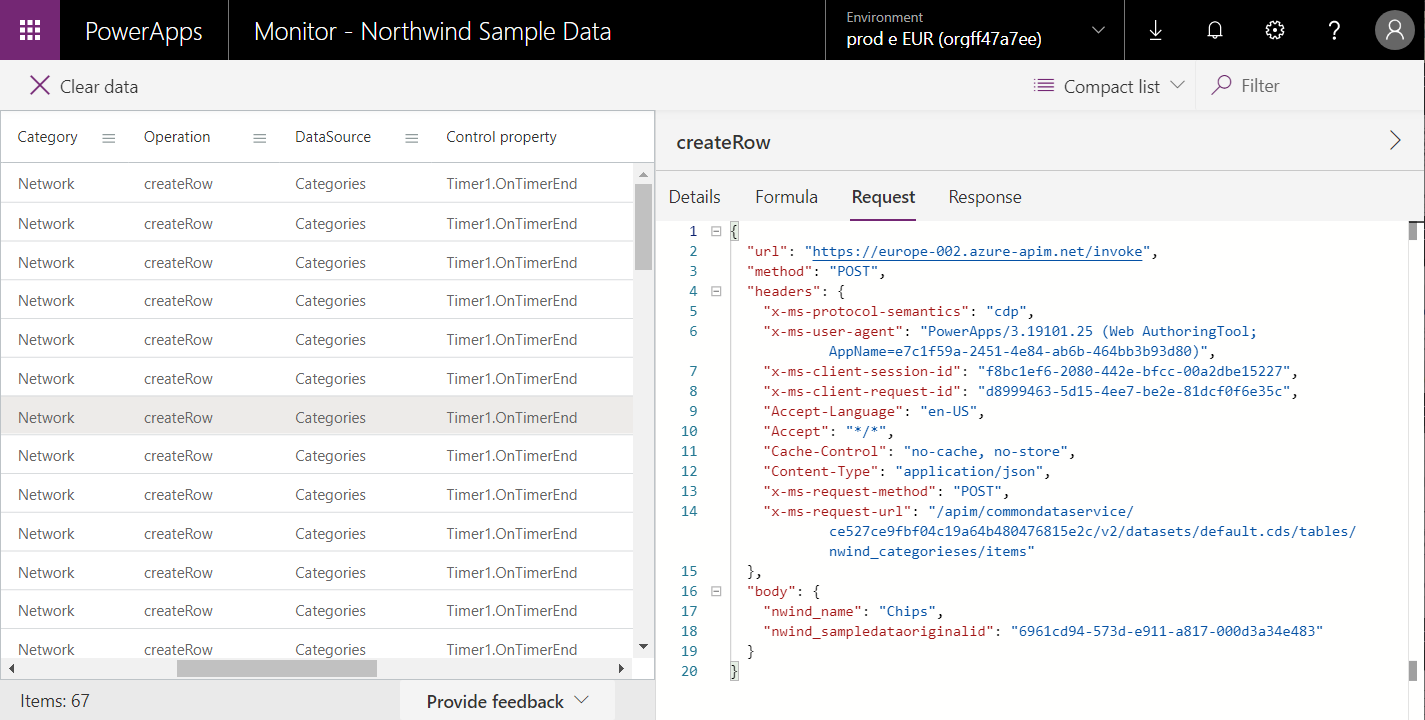Collapse the headers block at line 4
Viewport: 1425px width, 720px height.
[715, 291]
